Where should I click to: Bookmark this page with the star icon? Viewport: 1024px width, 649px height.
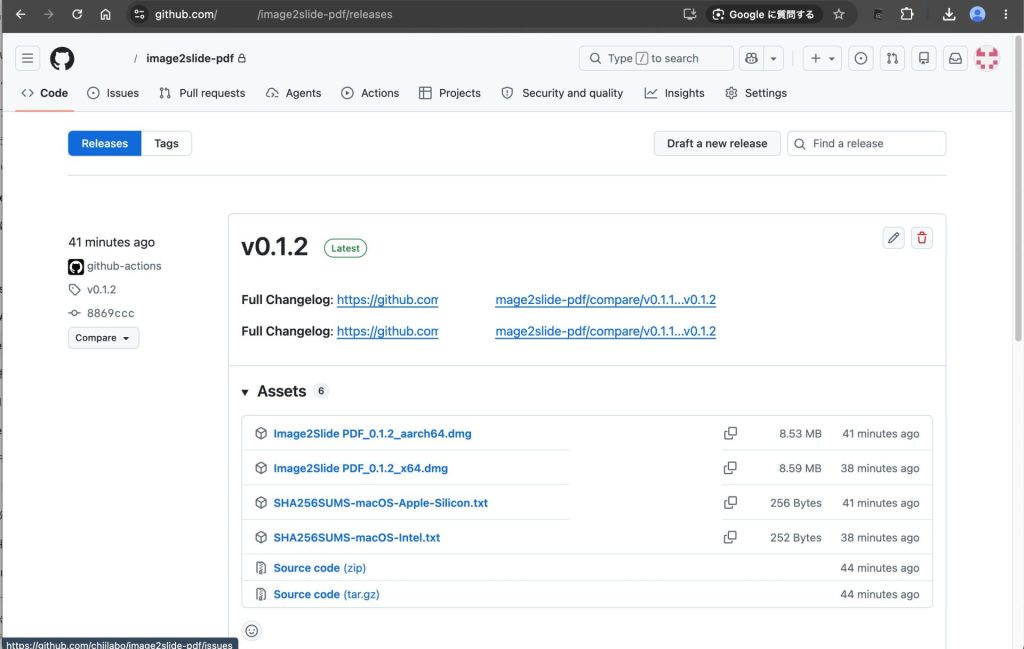pyautogui.click(x=839, y=14)
